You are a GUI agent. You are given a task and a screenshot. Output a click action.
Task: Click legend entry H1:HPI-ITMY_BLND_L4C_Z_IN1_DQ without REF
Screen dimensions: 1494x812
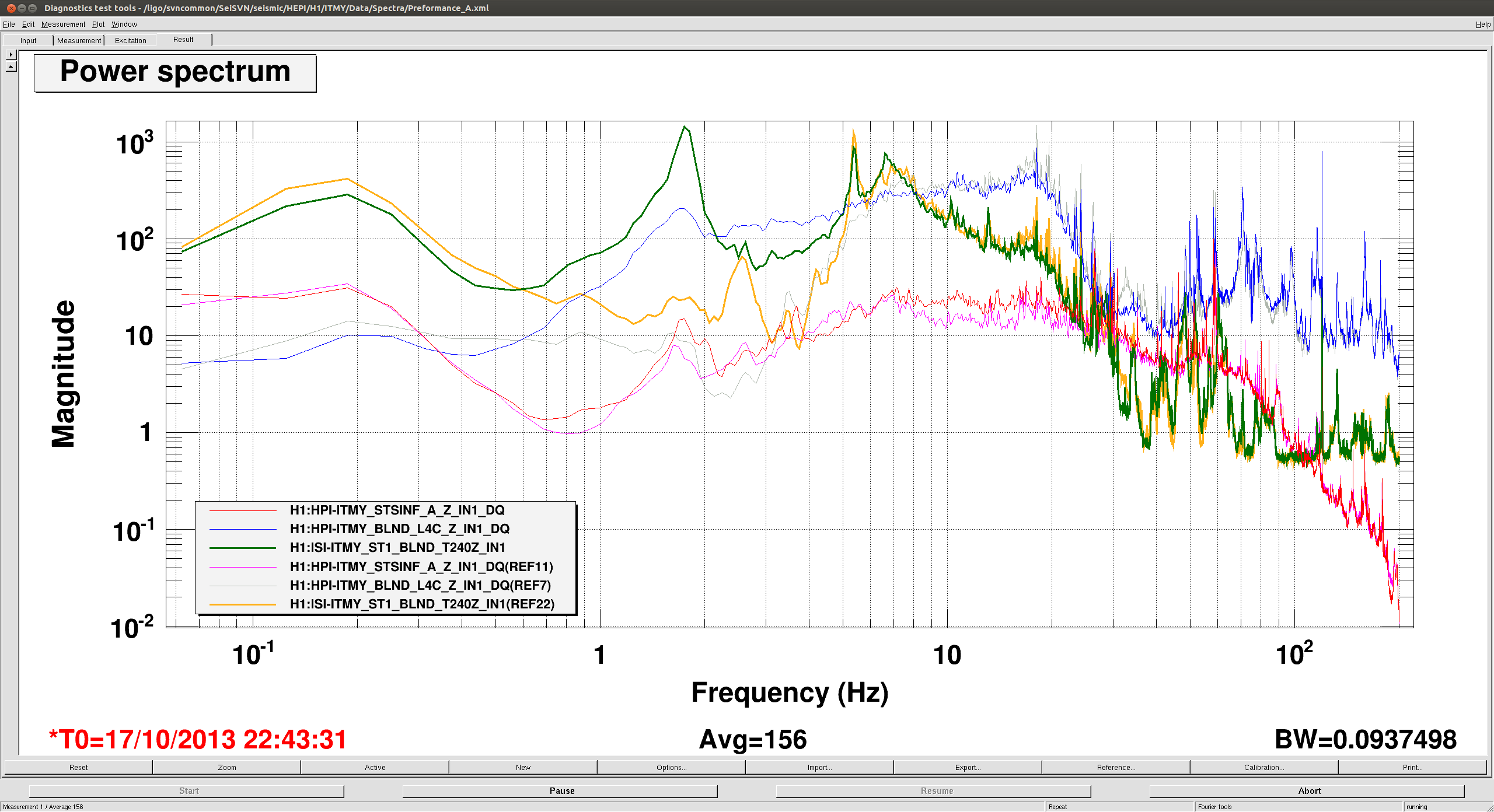click(x=400, y=528)
